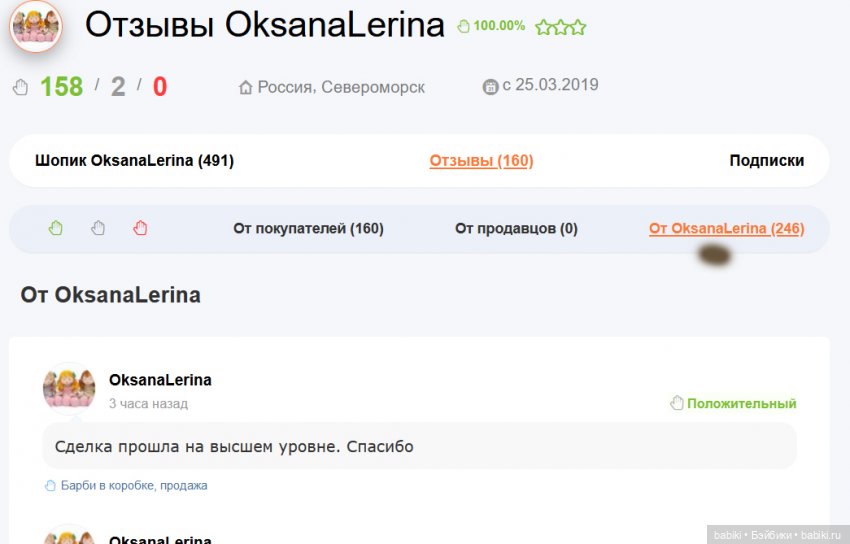Show reviews От покупателей (160)
Screen dimensions: 850x544
click(x=308, y=228)
